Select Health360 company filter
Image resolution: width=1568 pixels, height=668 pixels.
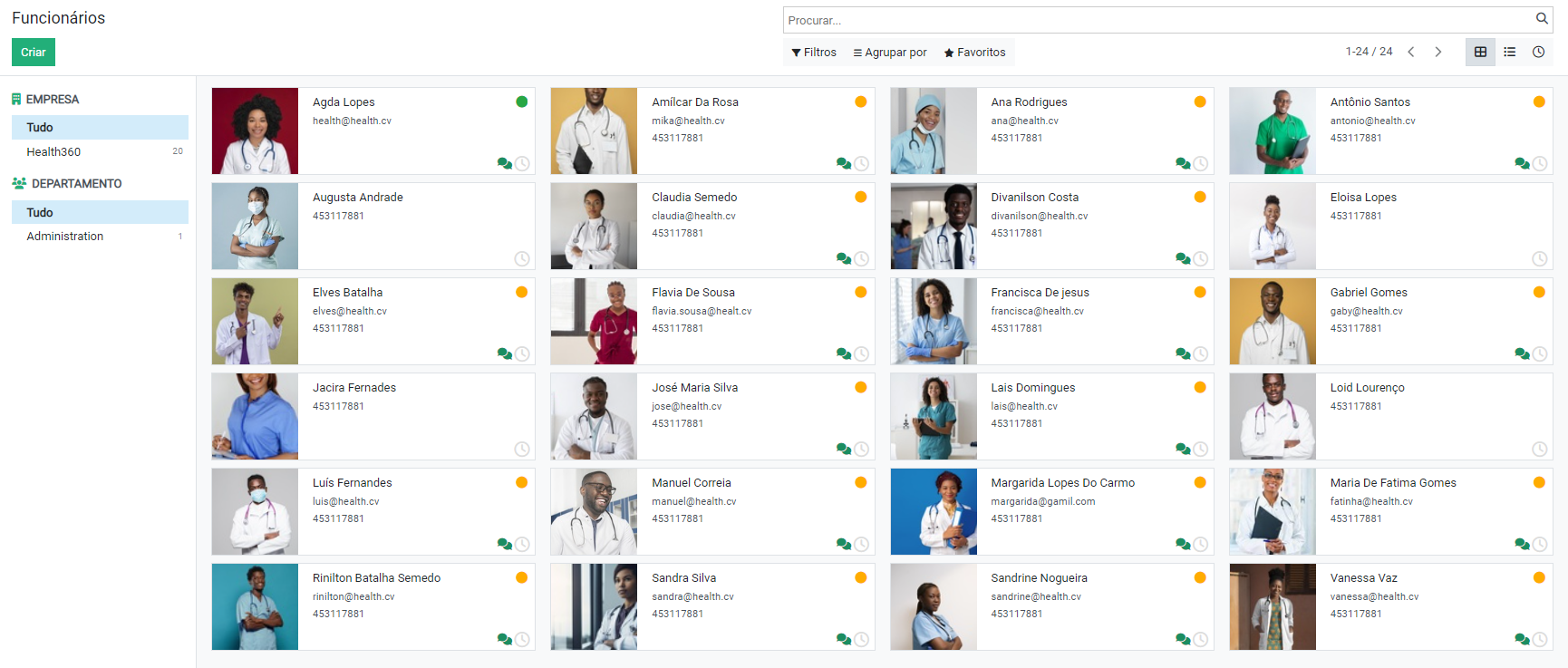pos(53,152)
